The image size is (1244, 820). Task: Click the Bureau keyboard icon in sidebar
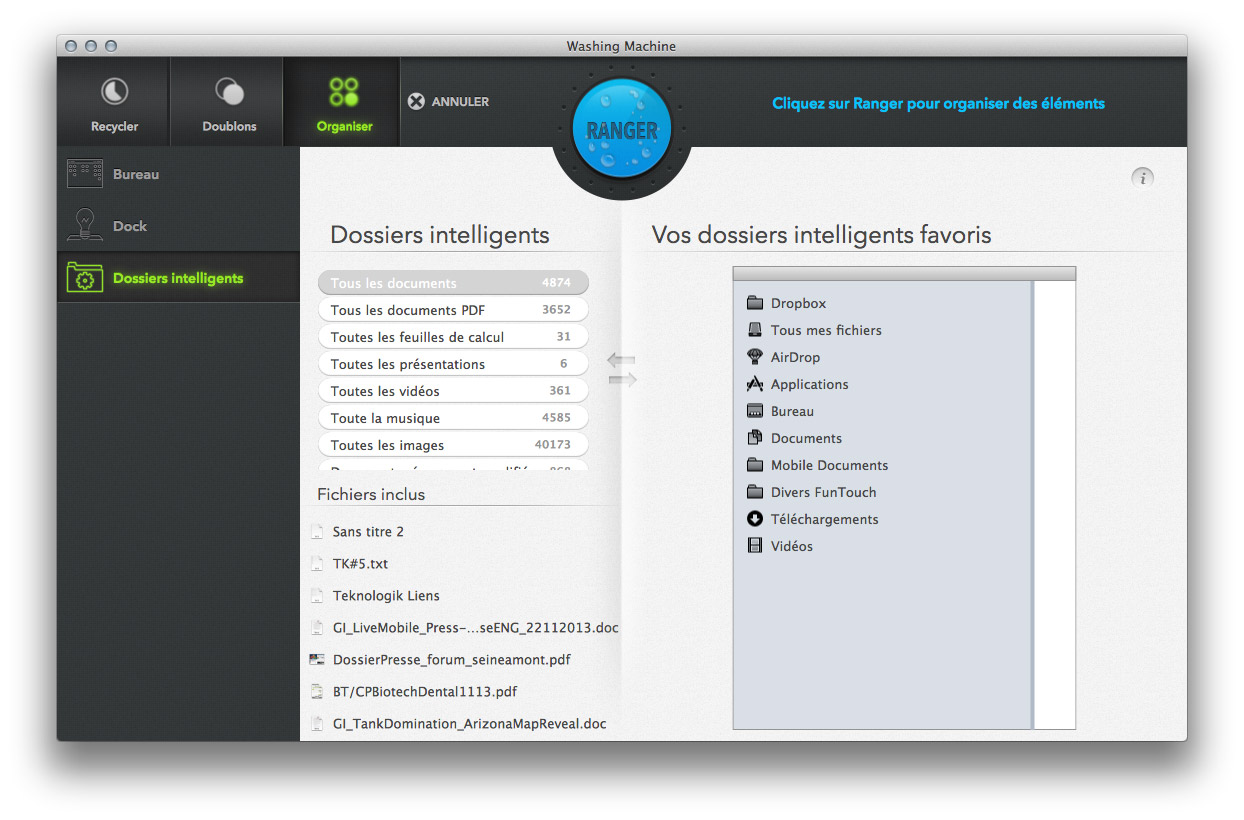[85, 174]
